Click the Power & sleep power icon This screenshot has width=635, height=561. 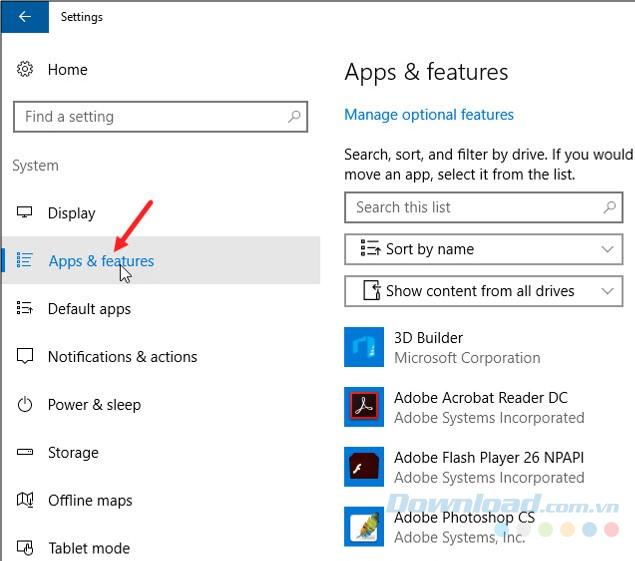[25, 404]
